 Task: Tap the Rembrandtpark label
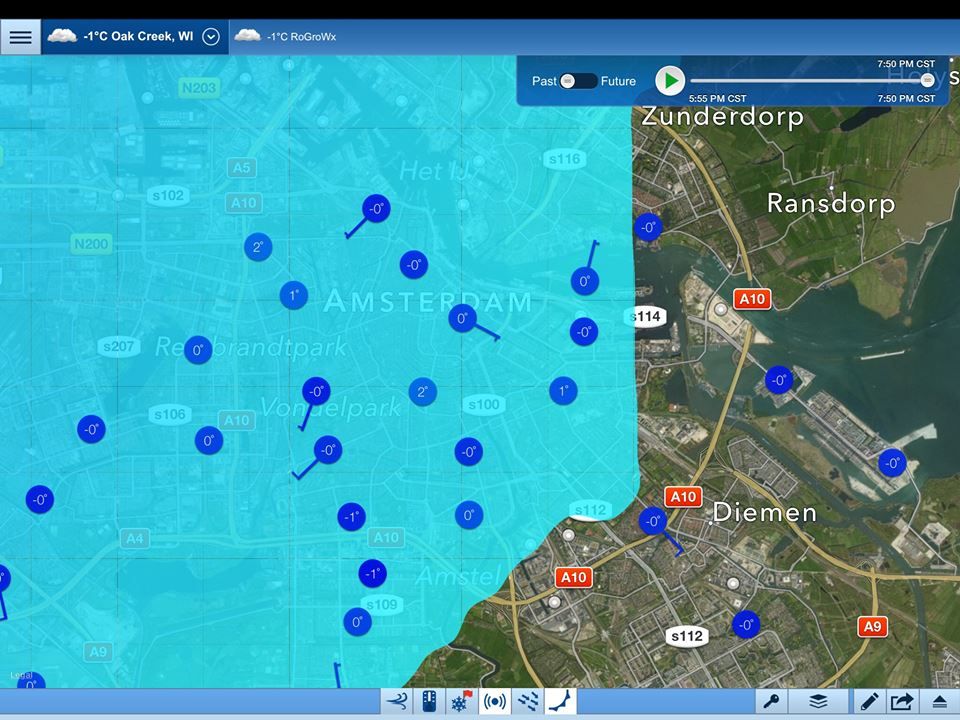pos(251,347)
